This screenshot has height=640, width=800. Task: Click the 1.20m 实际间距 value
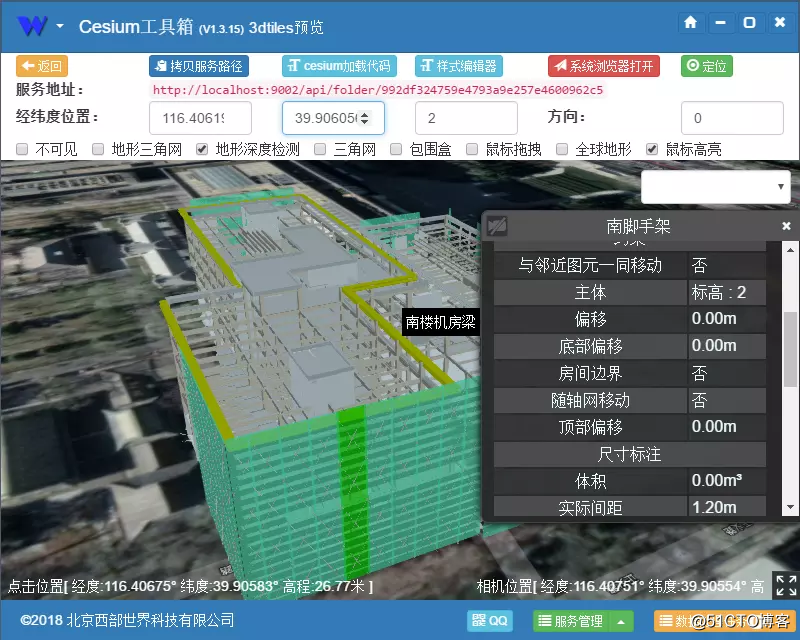(x=714, y=507)
